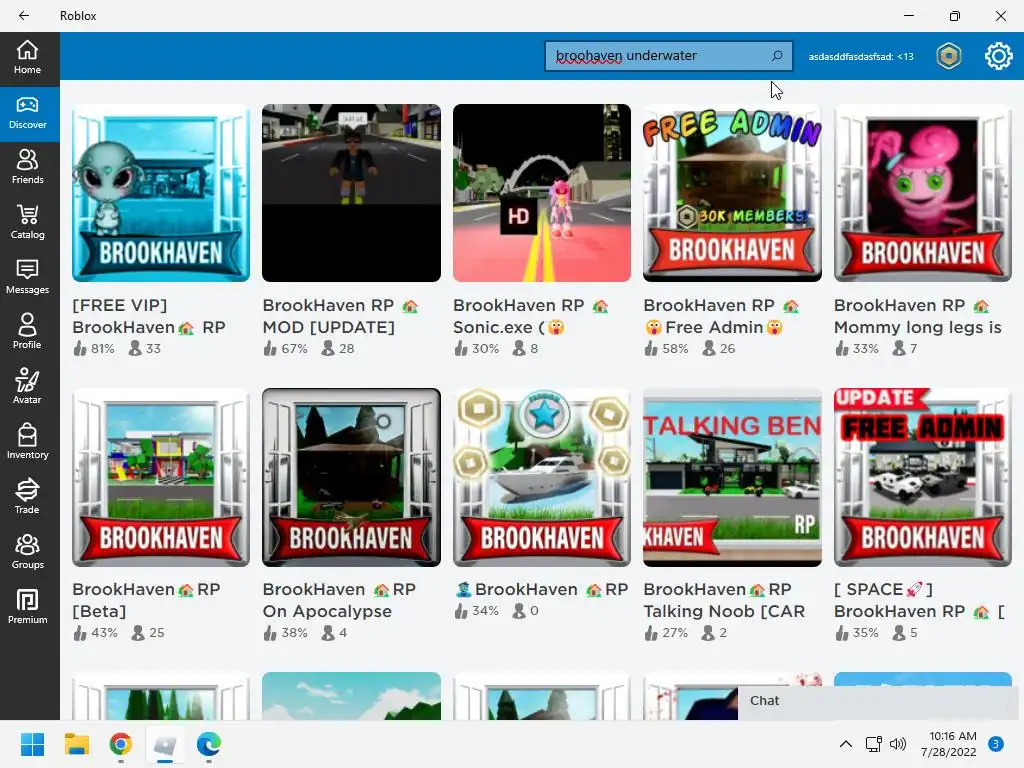Open the Chat panel

pyautogui.click(x=878, y=701)
